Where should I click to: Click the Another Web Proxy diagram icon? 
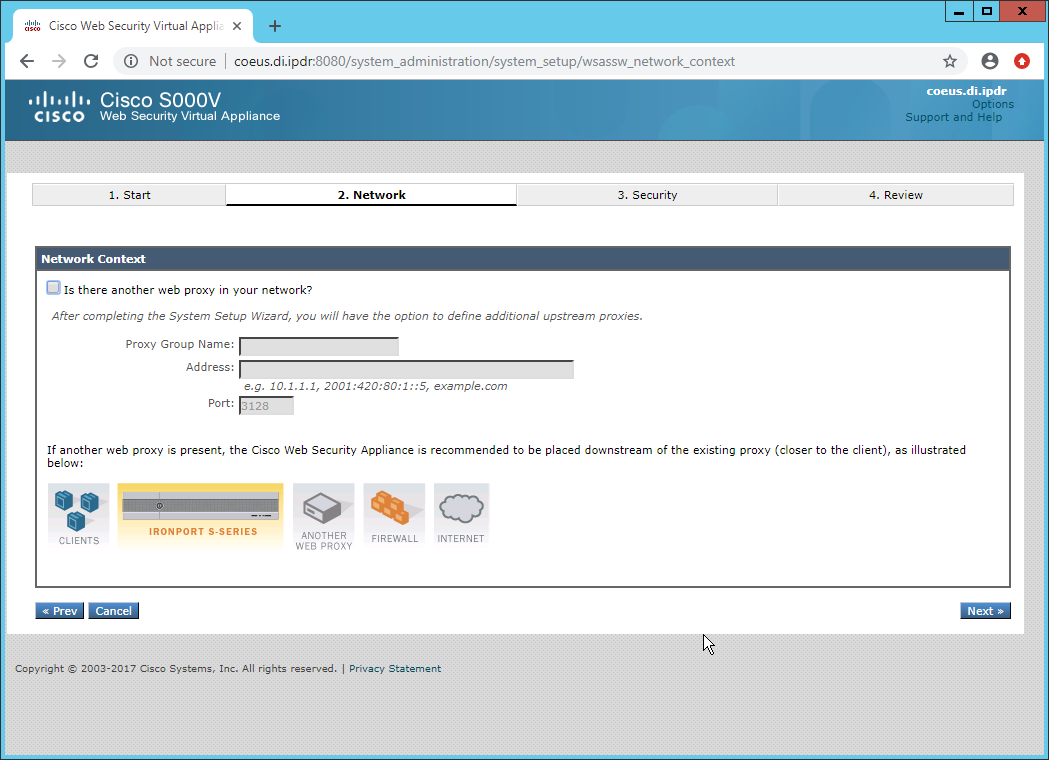[x=324, y=517]
